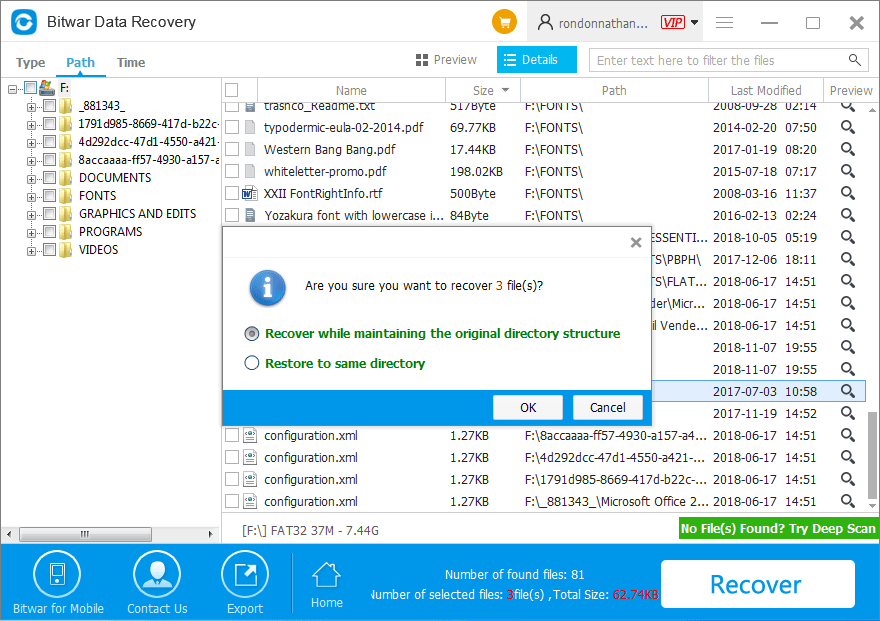This screenshot has height=621, width=880.
Task: Switch to the Type tab
Action: tap(30, 62)
